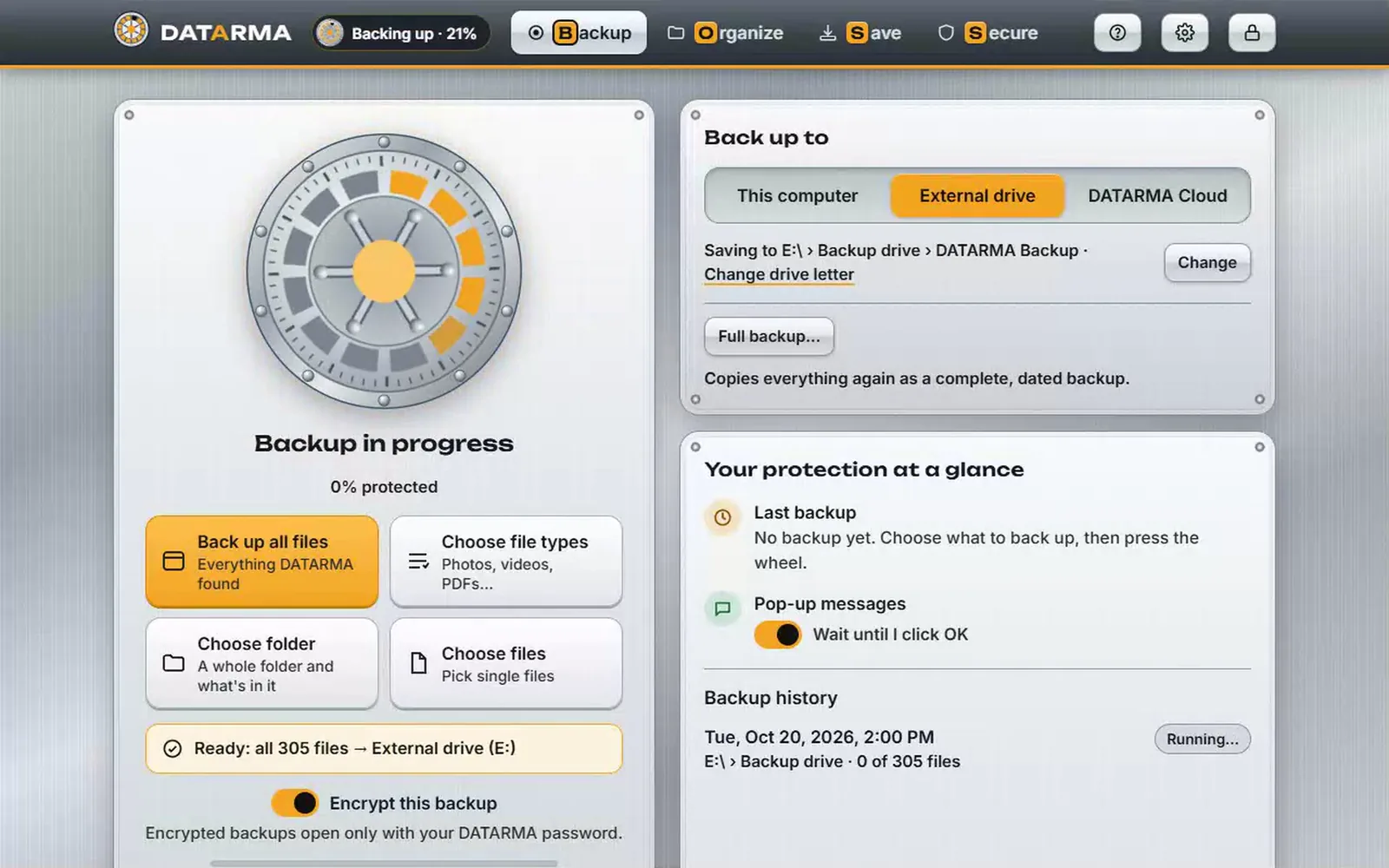Select the Back up all files option
This screenshot has width=1389, height=868.
pos(262,562)
